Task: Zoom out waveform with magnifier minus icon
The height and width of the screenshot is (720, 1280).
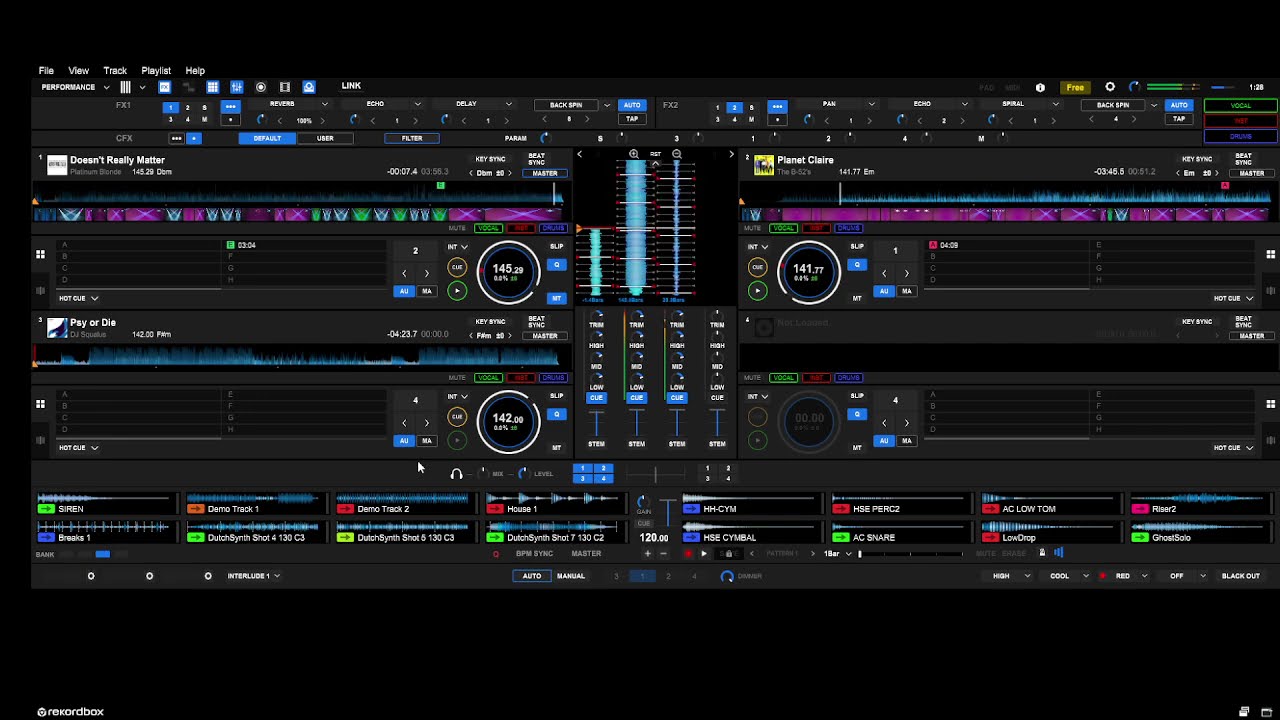Action: pyautogui.click(x=677, y=154)
